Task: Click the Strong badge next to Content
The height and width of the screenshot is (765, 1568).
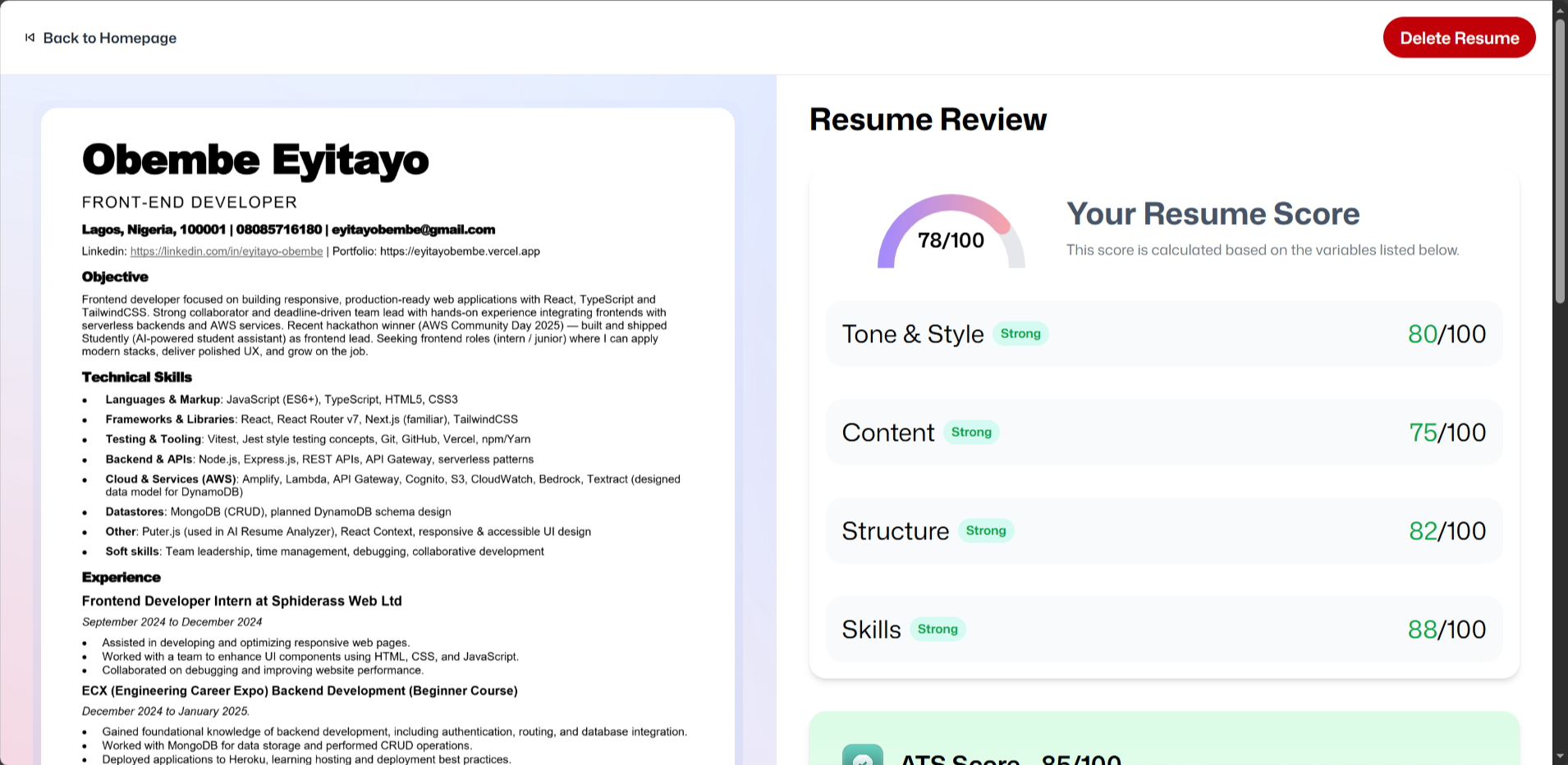Action: coord(971,433)
